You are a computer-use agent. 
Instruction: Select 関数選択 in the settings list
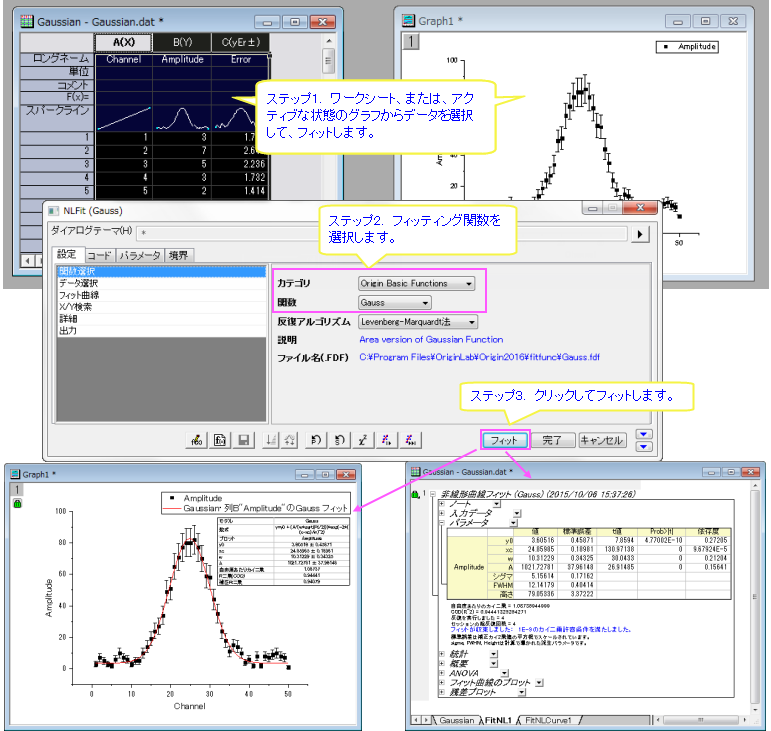point(161,271)
